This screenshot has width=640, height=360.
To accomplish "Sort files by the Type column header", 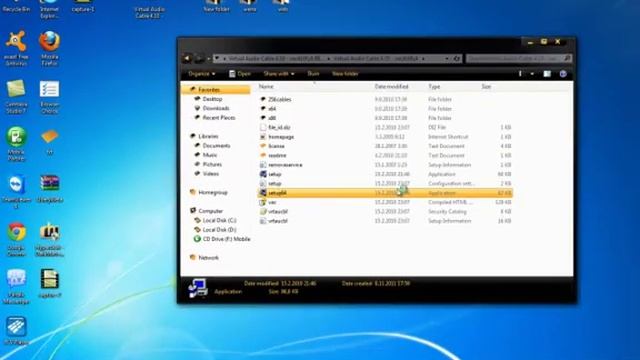I will tap(434, 87).
